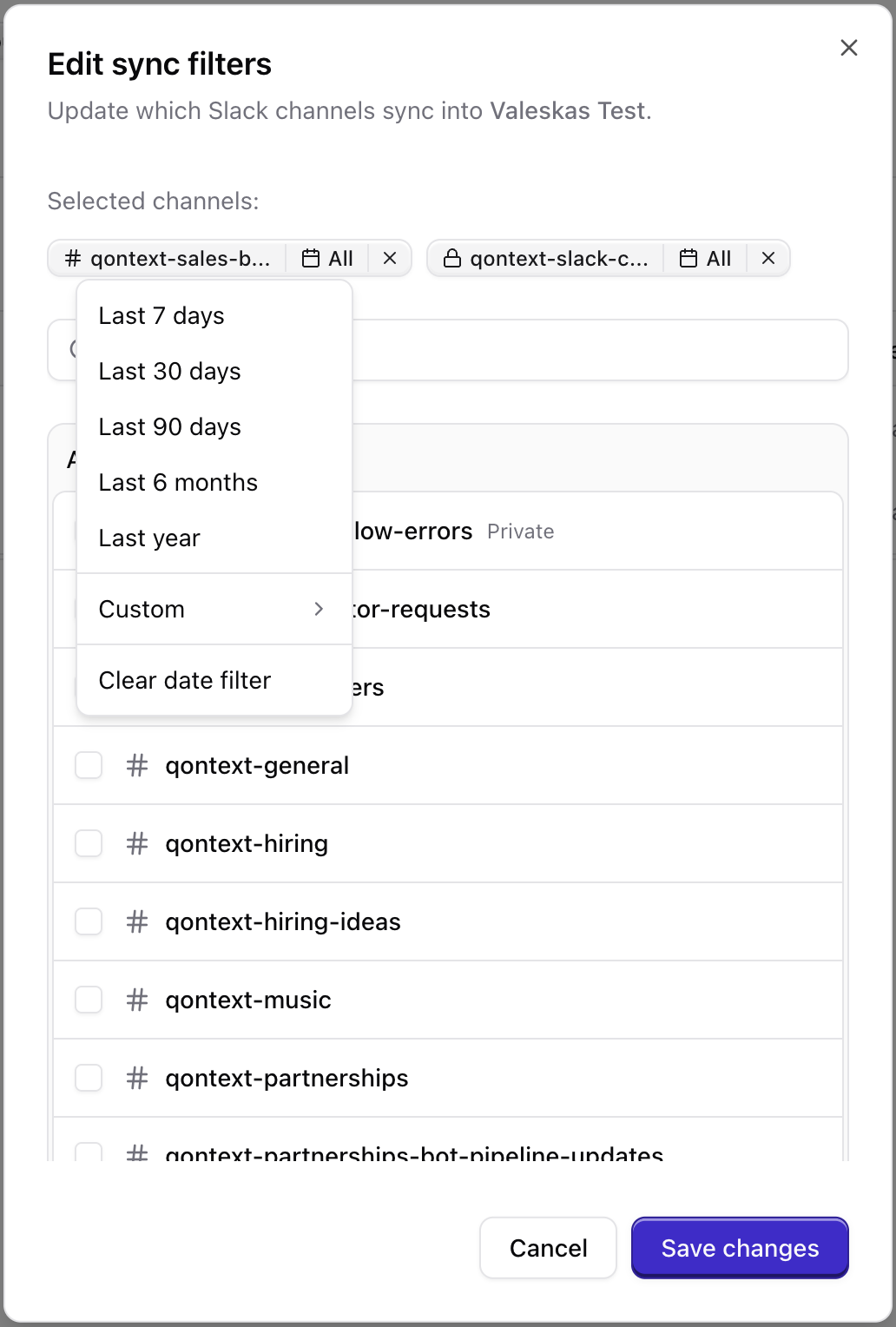The height and width of the screenshot is (1327, 896).
Task: Select the qontext-general checkbox
Action: (x=88, y=765)
